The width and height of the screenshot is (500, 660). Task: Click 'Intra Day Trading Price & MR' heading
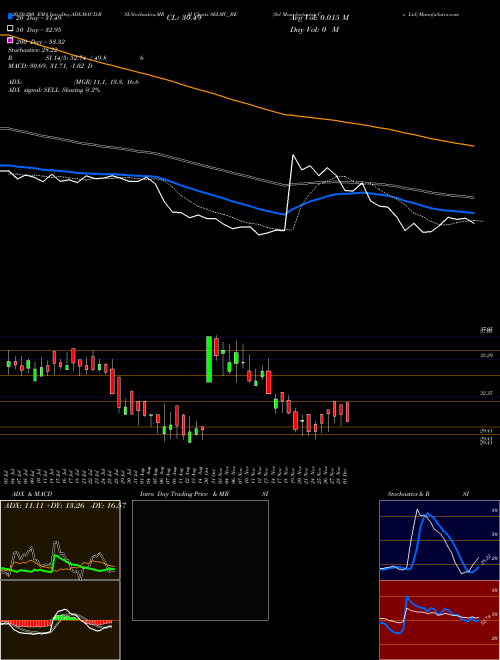pos(184,494)
